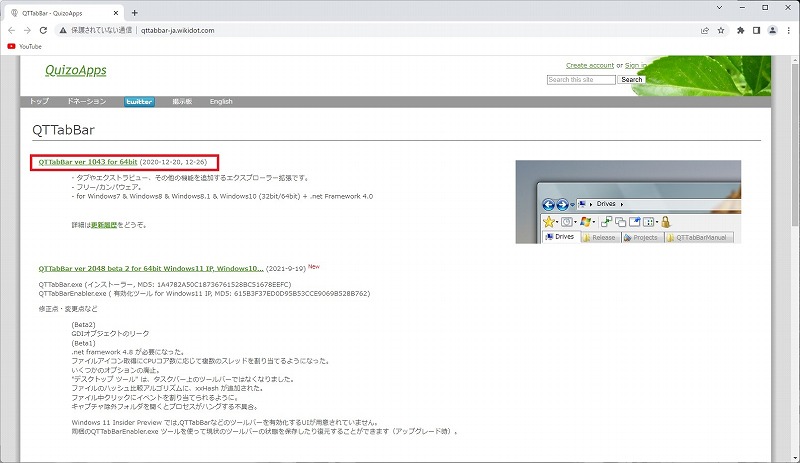Image resolution: width=800 pixels, height=463 pixels.
Task: Open the 掲示板 menu item
Action: coord(182,102)
